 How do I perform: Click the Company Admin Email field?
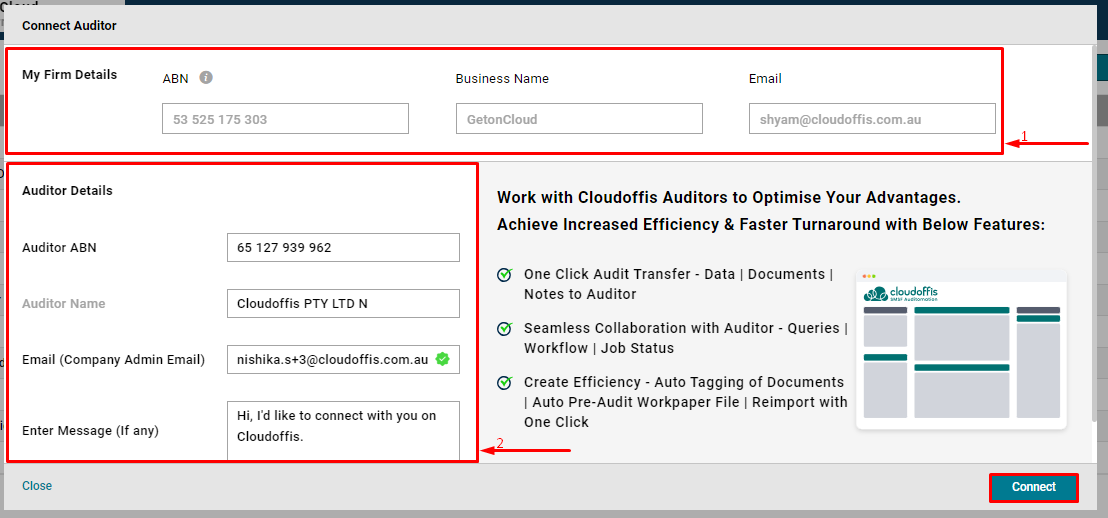[330, 360]
